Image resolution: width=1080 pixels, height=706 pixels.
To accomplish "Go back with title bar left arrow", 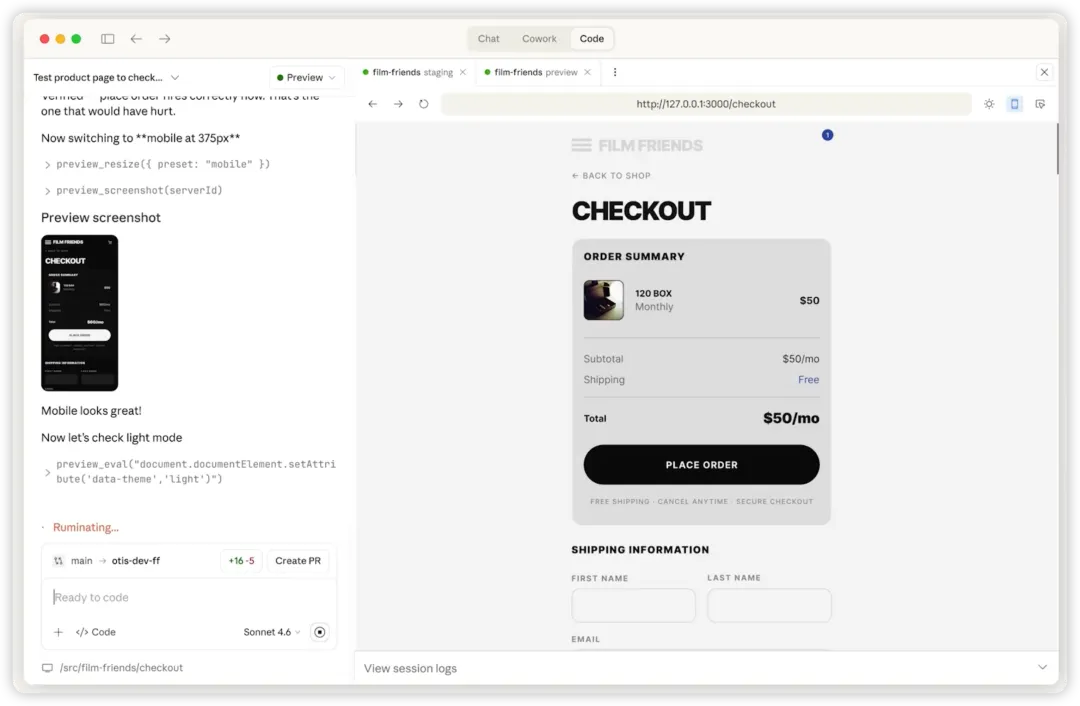I will pos(136,39).
